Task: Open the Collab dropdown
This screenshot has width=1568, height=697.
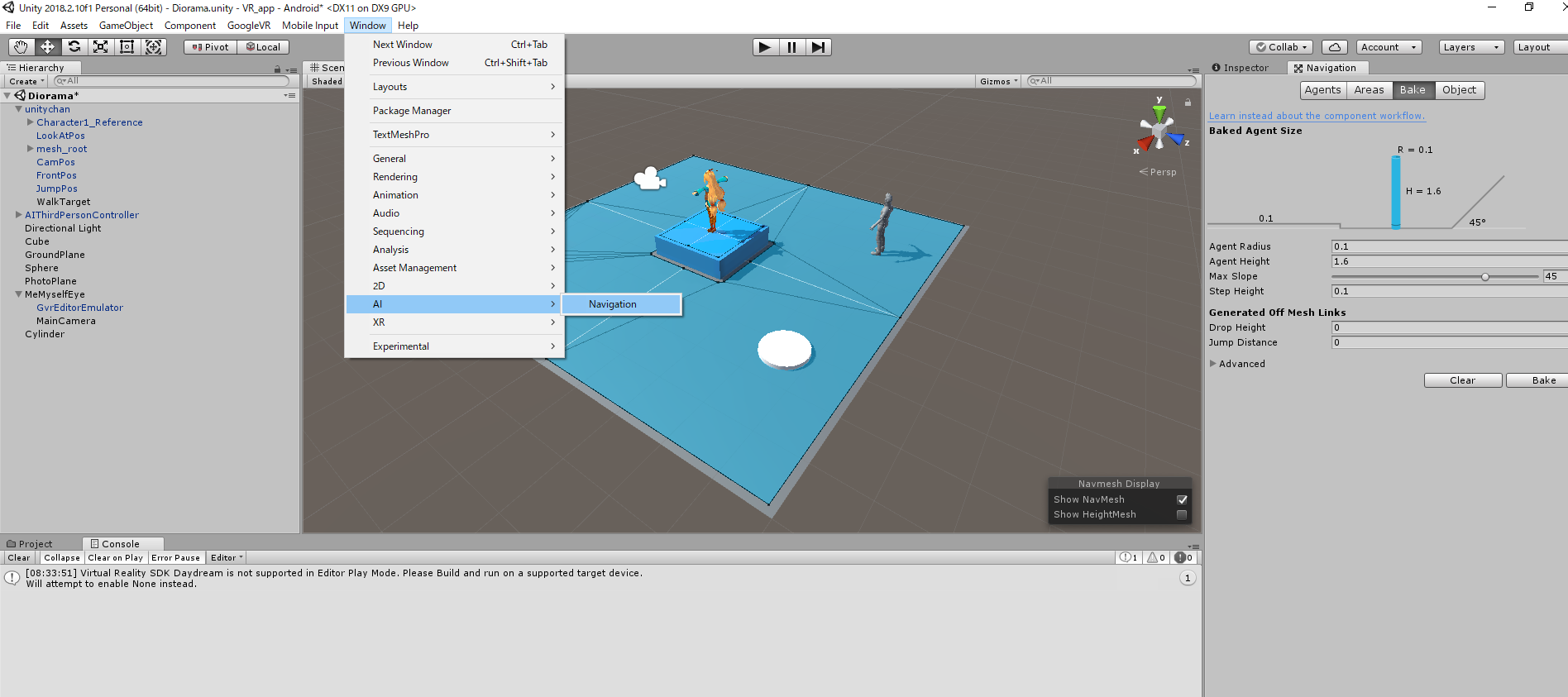Action: (1280, 47)
